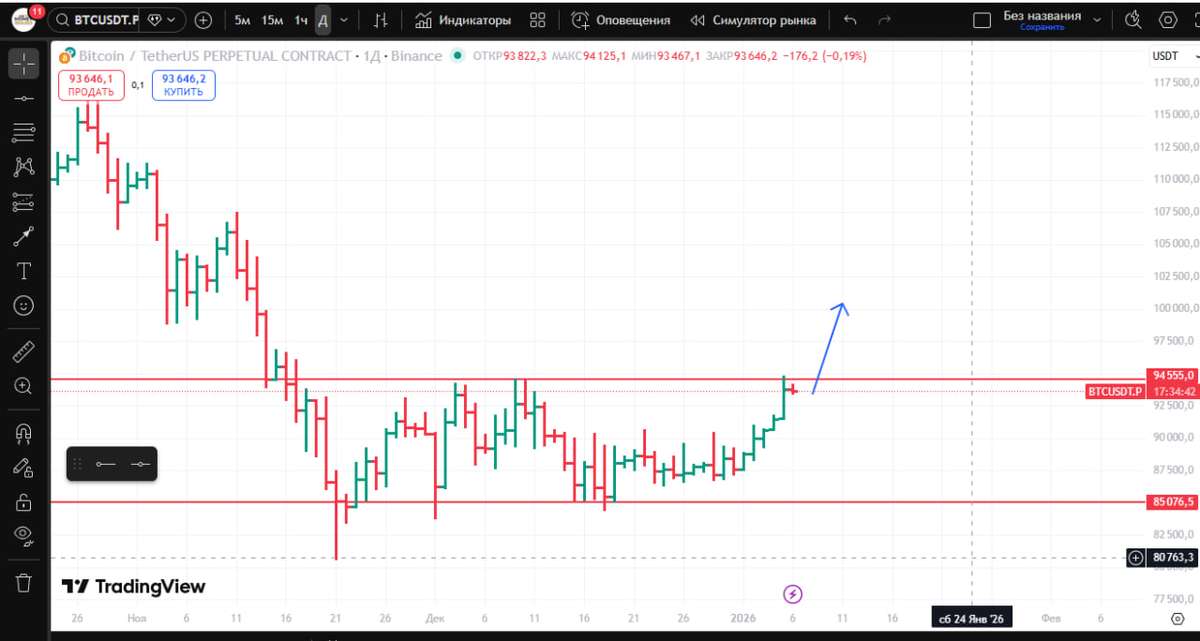Select the ruler measure tool
The image size is (1200, 641).
(x=23, y=351)
